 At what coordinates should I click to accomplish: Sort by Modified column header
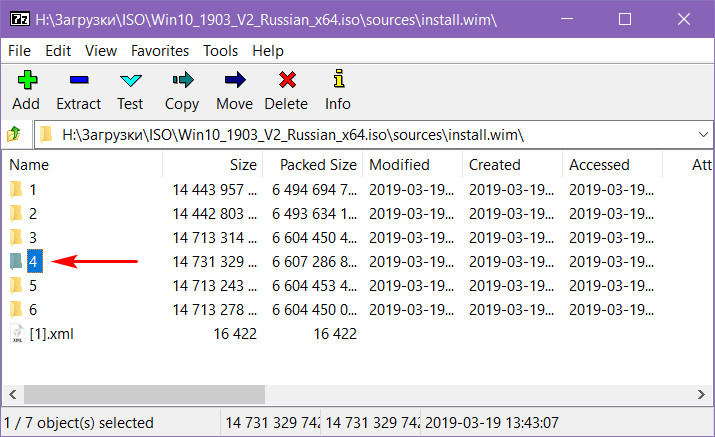point(412,165)
